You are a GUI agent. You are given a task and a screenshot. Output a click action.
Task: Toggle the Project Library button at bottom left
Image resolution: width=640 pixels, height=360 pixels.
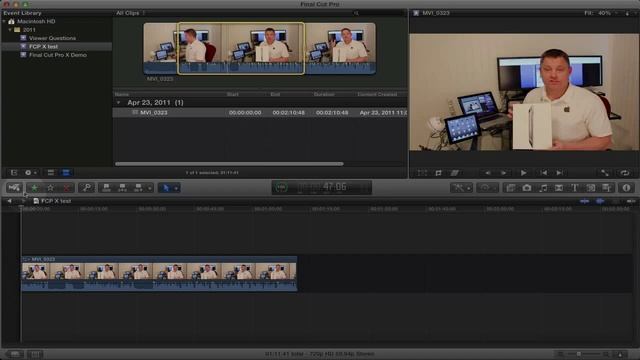tap(15, 354)
